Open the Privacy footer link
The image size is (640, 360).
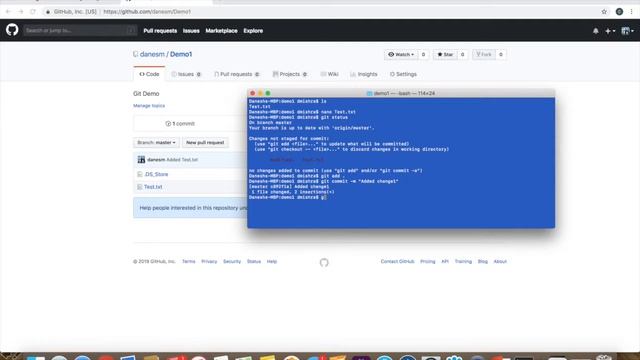209,262
